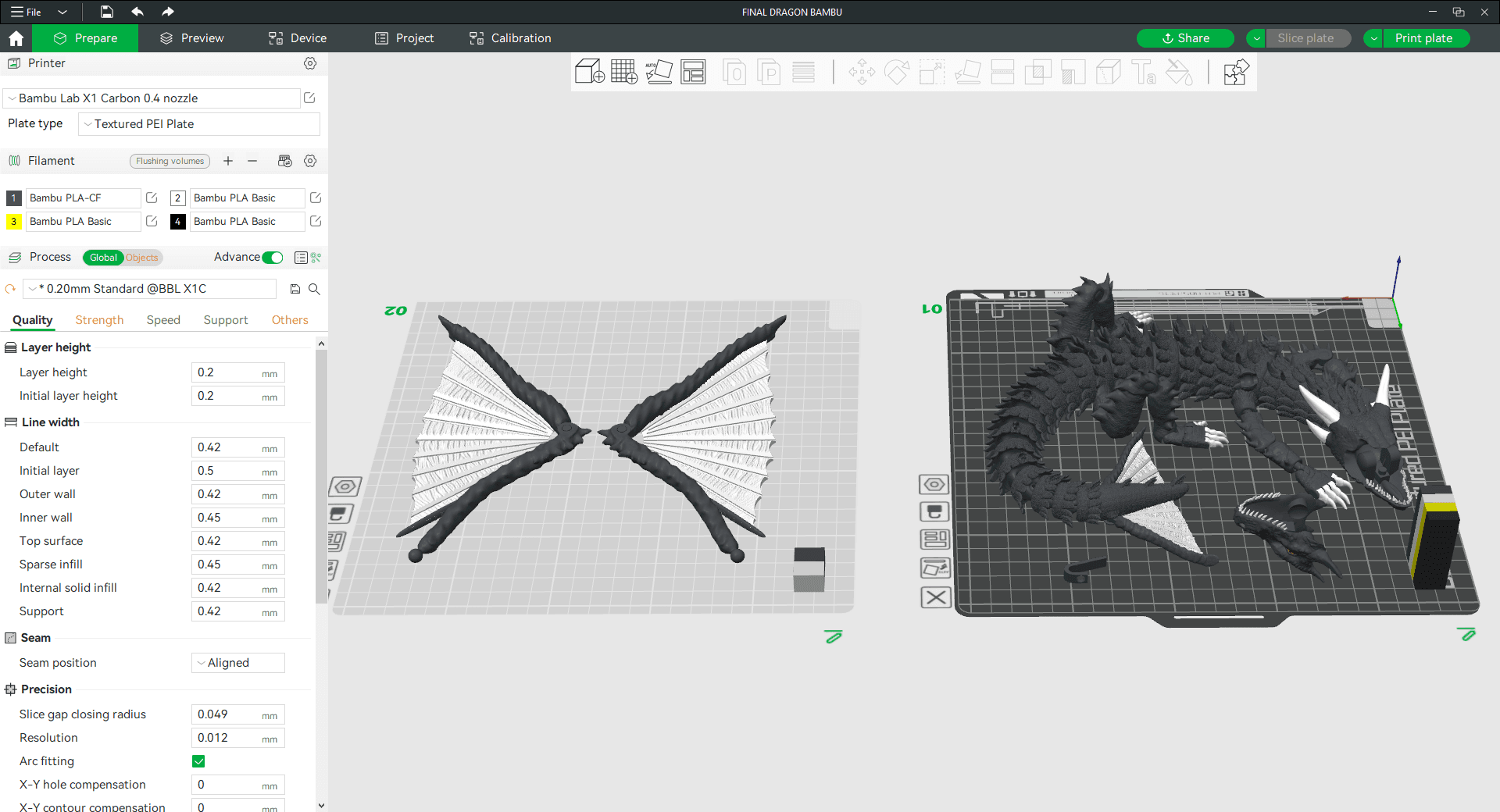Select the Move tool
The width and height of the screenshot is (1500, 812).
(862, 72)
